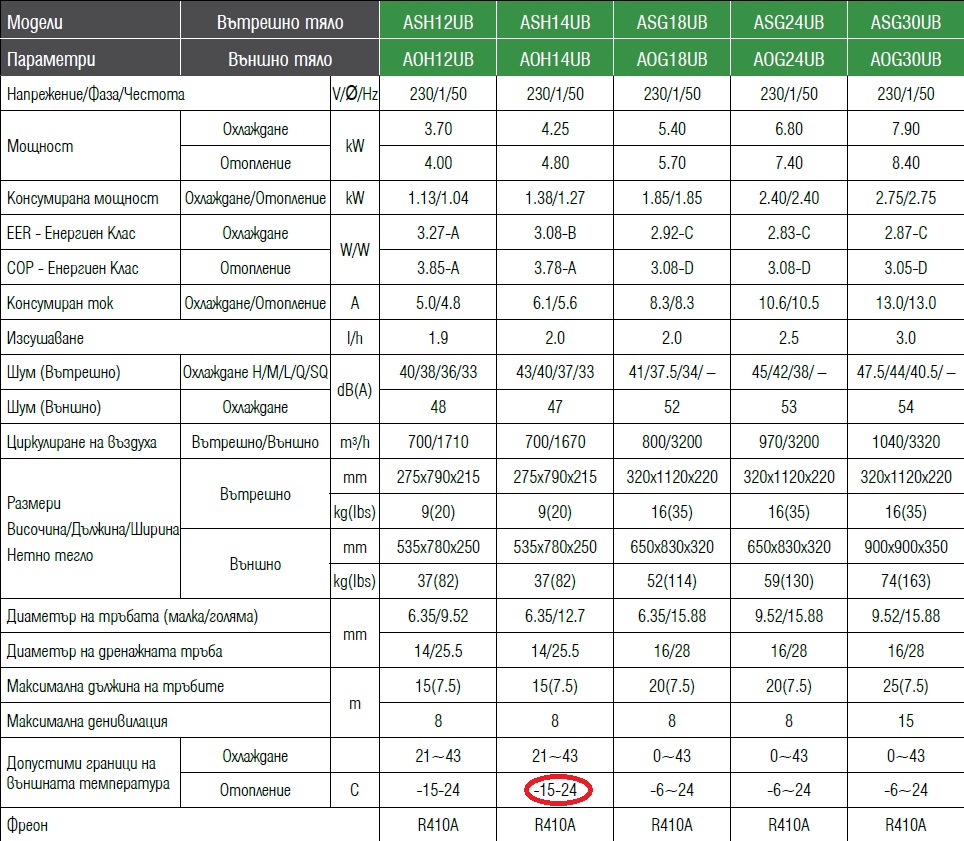This screenshot has width=964, height=841.
Task: Select the 3.27-A EER energy class cell
Action: click(438, 233)
